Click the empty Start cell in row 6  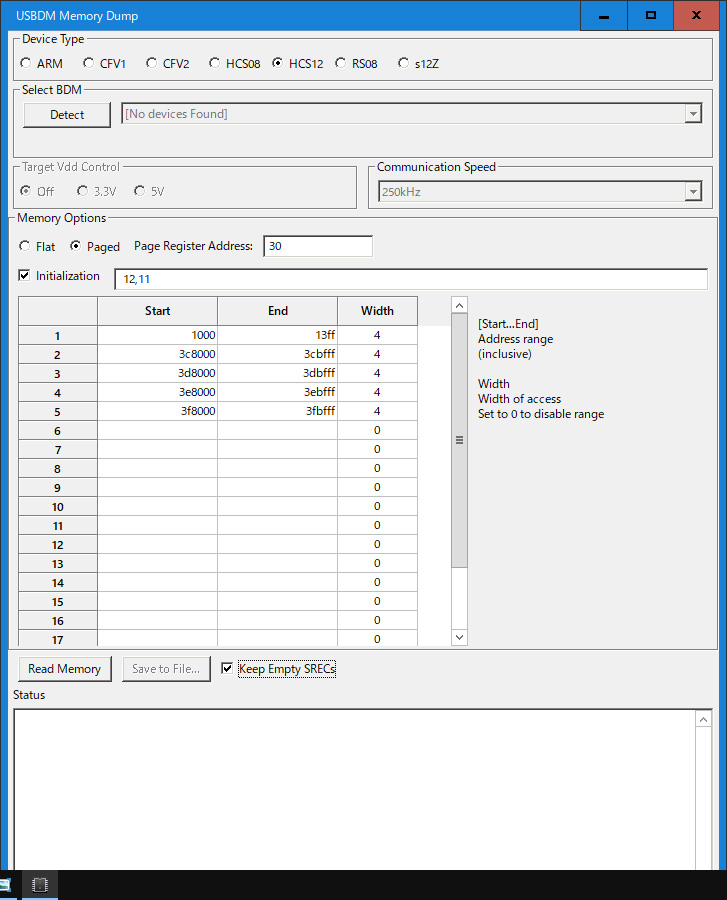coord(157,430)
